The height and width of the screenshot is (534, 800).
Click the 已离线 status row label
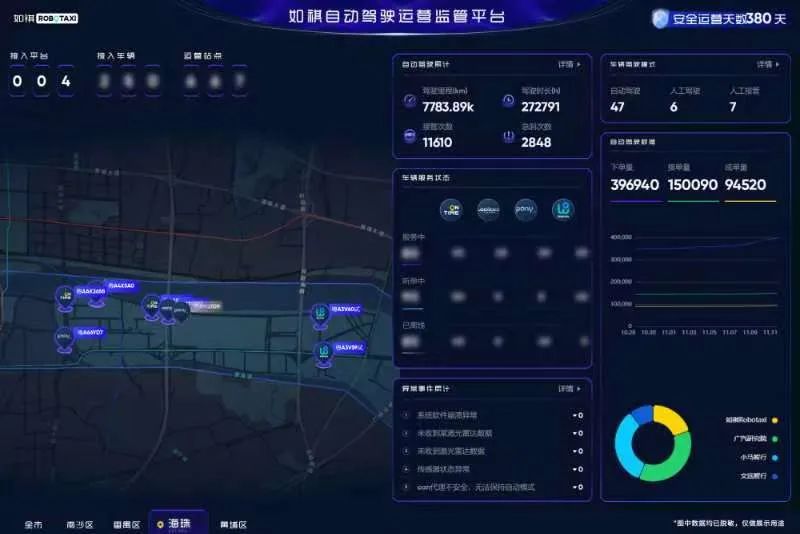(x=413, y=325)
